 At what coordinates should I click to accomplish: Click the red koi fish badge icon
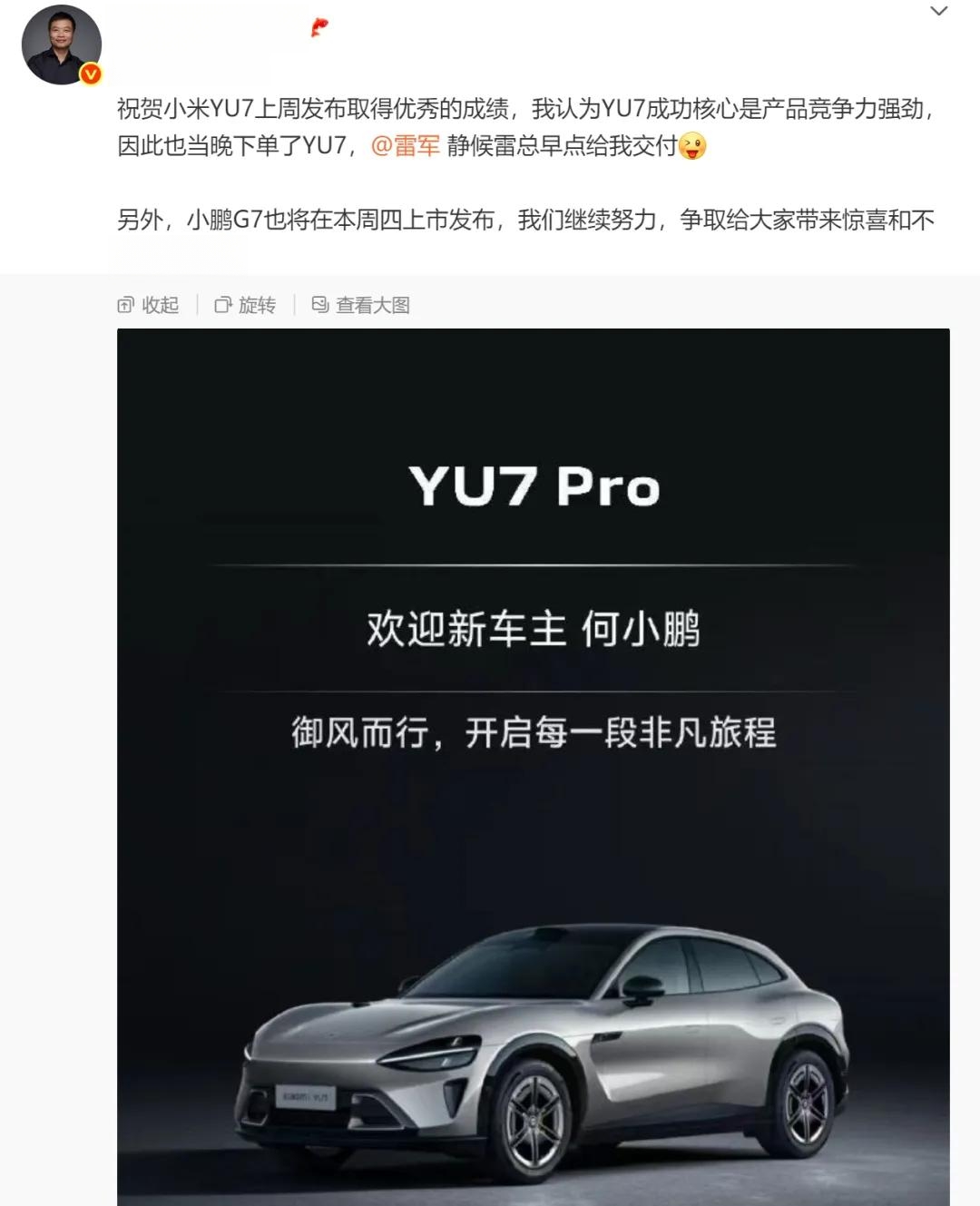tap(318, 28)
